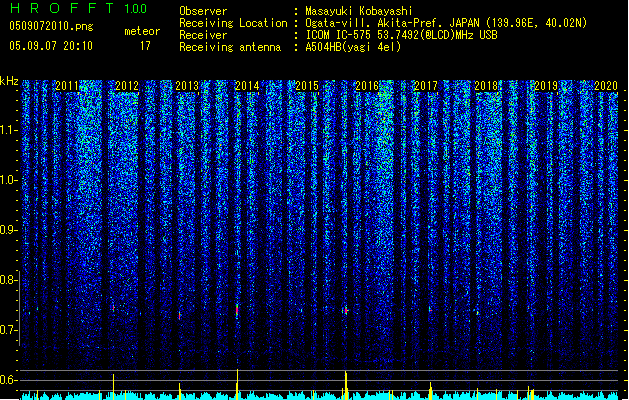The image size is (629, 400).
Task: Select the 2013 time marker
Action: (x=187, y=86)
